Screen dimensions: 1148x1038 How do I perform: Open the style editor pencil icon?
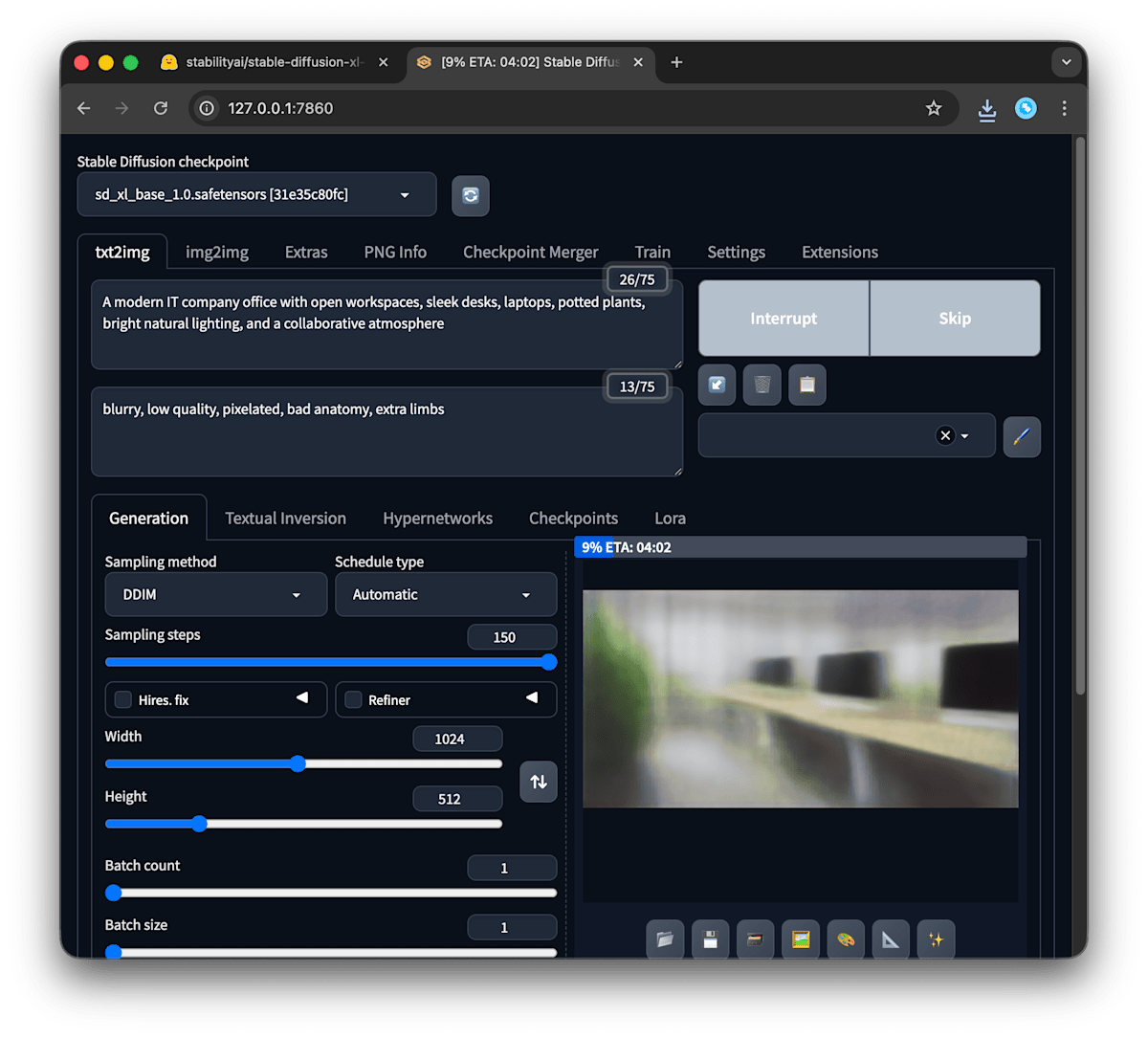click(x=1022, y=436)
